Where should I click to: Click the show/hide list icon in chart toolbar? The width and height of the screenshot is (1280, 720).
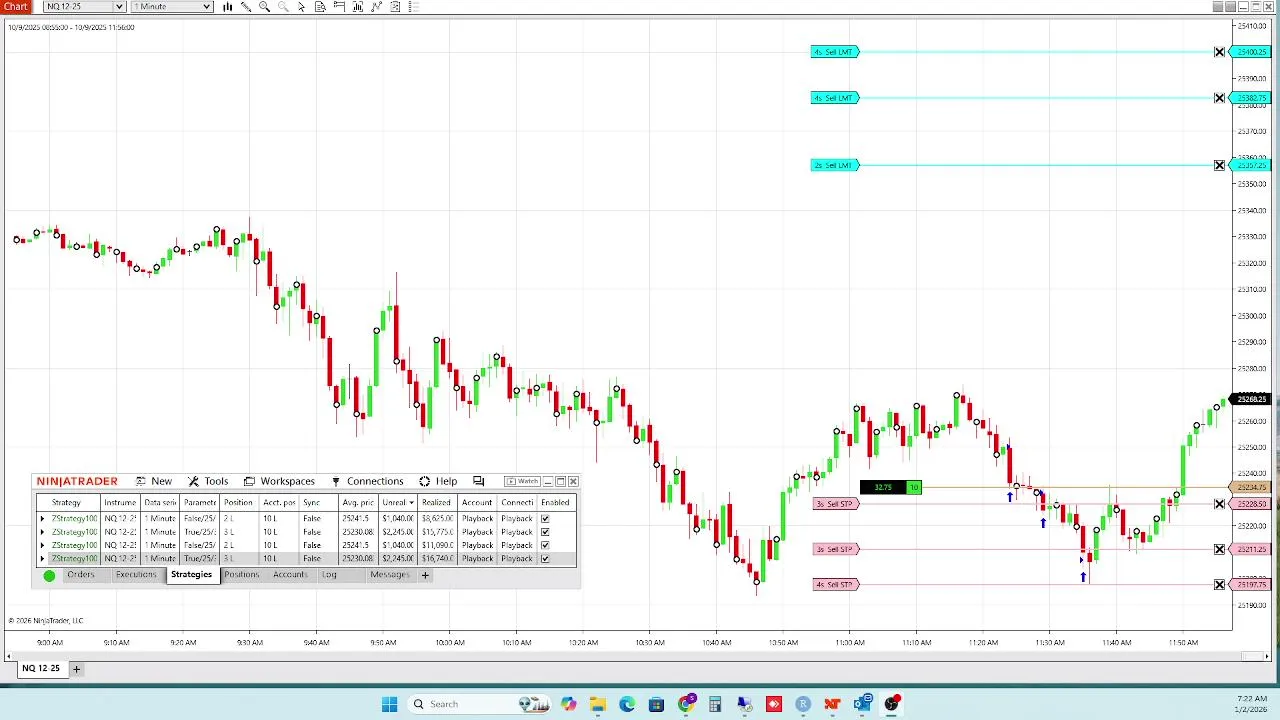click(x=414, y=7)
